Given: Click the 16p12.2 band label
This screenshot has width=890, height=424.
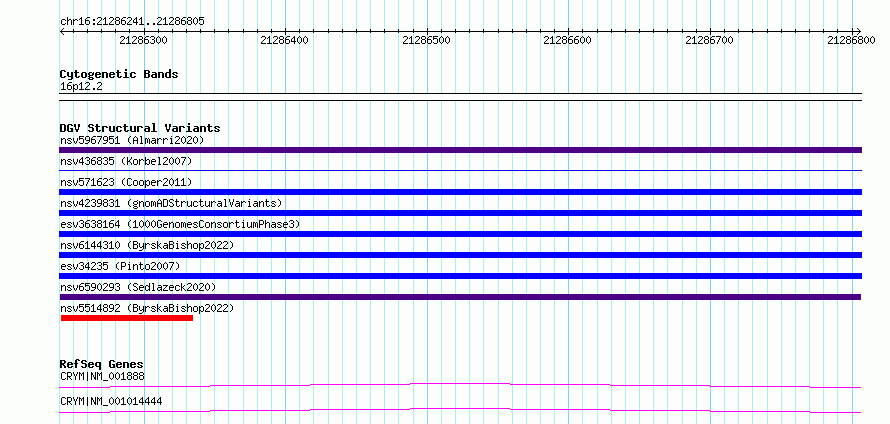Looking at the screenshot, I should (x=81, y=87).
